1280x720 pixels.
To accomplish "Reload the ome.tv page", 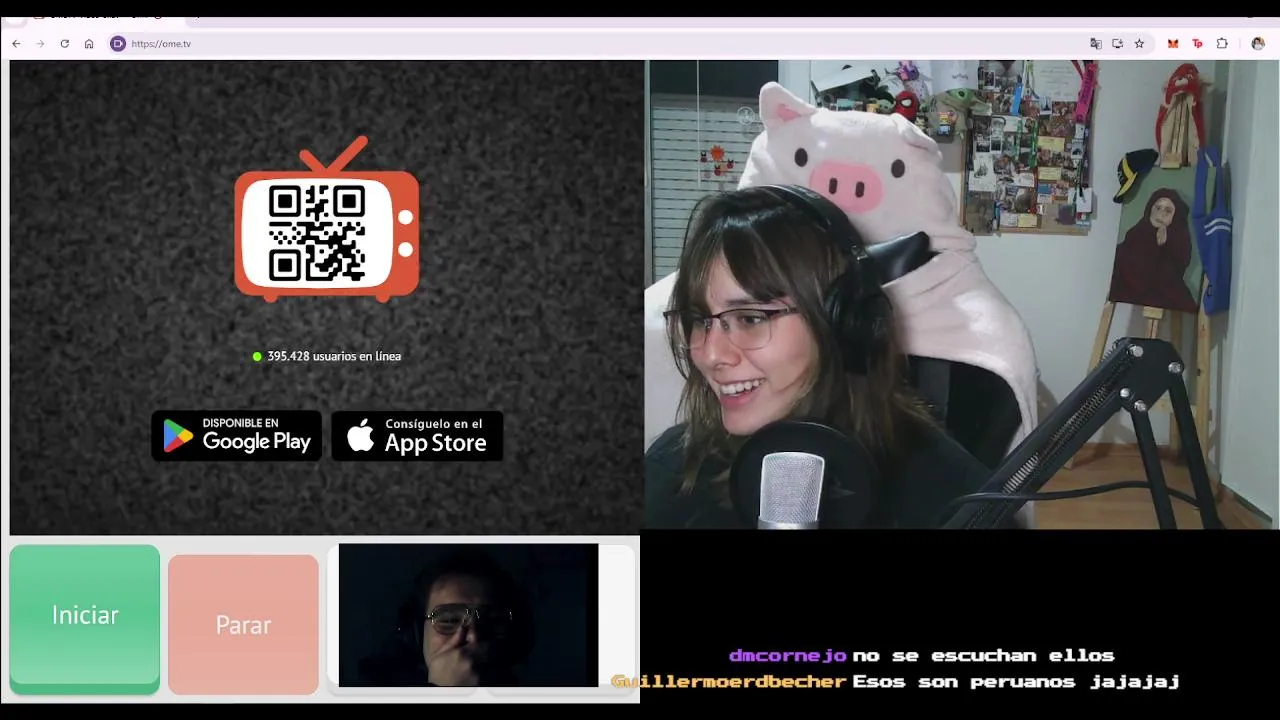I will [65, 44].
